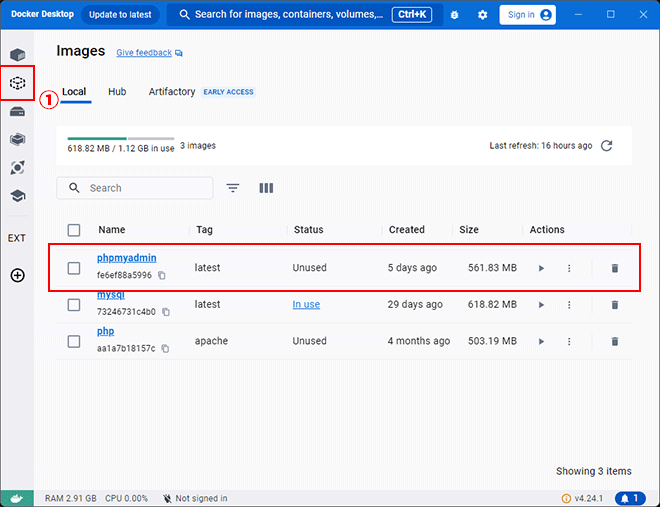Screen dimensions: 660x507
Task: Click the images Search field
Action: (x=135, y=188)
